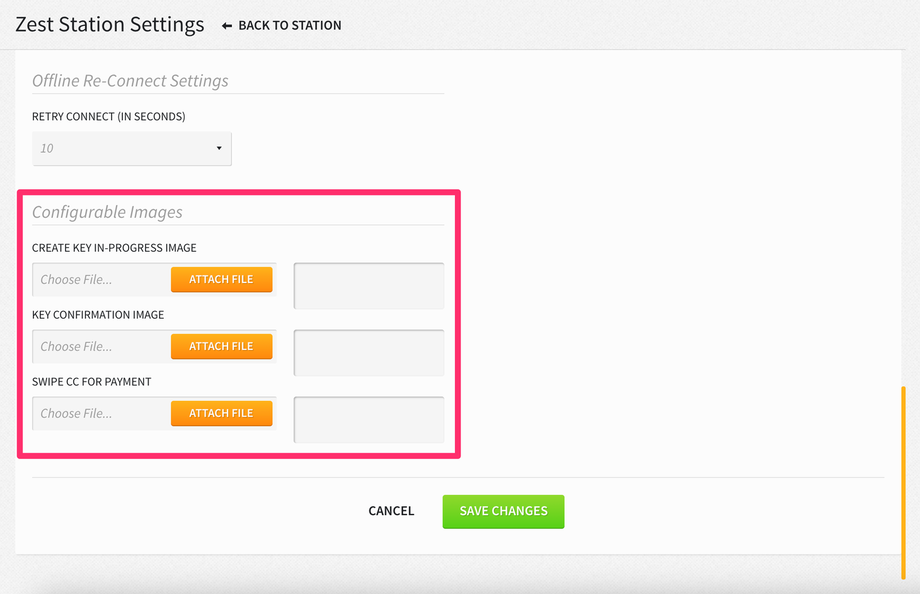The height and width of the screenshot is (594, 920).
Task: Attach file for Create Key In-Progress Image
Action: point(222,279)
